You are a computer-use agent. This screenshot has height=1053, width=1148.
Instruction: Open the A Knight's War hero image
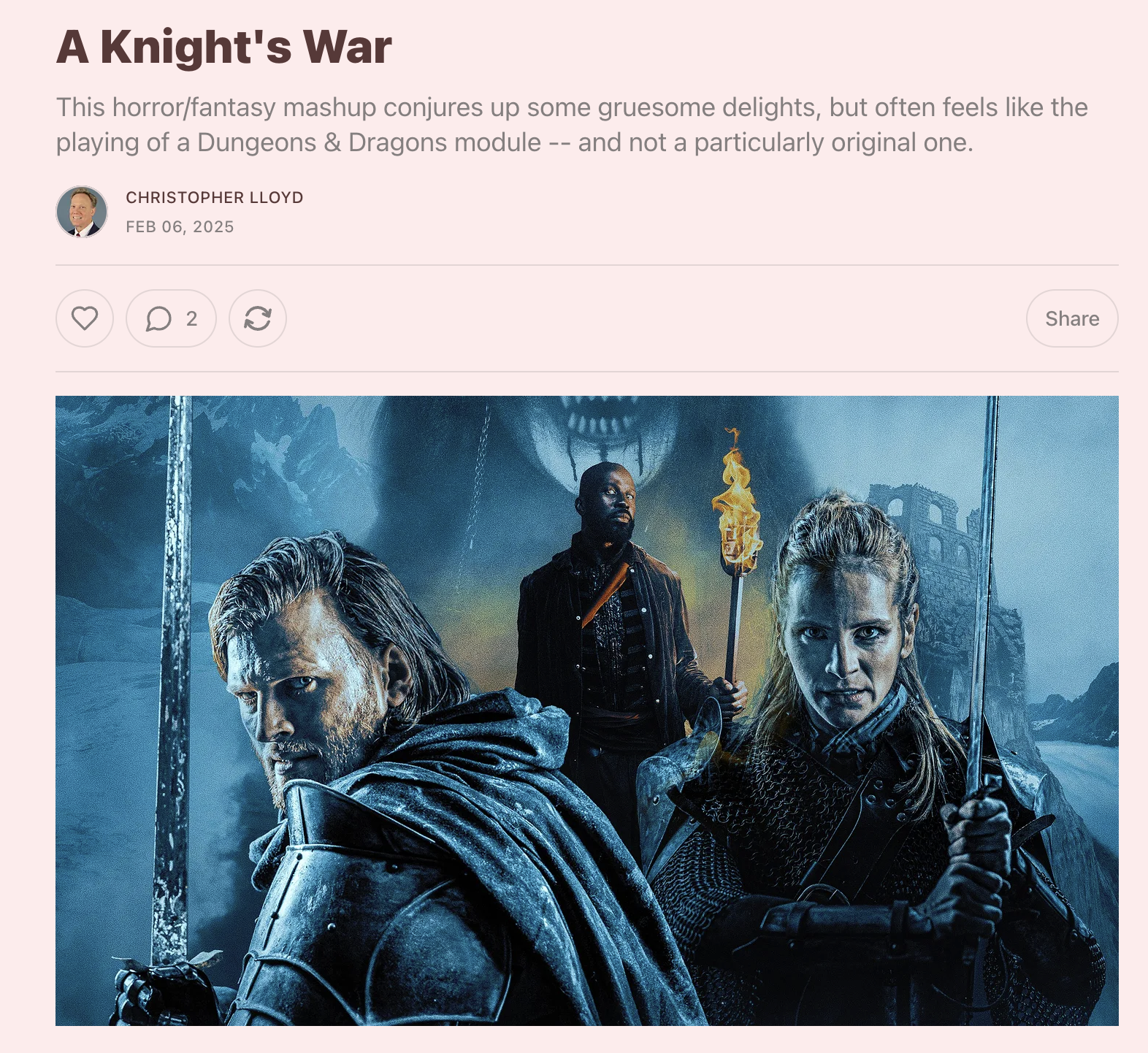pos(587,711)
